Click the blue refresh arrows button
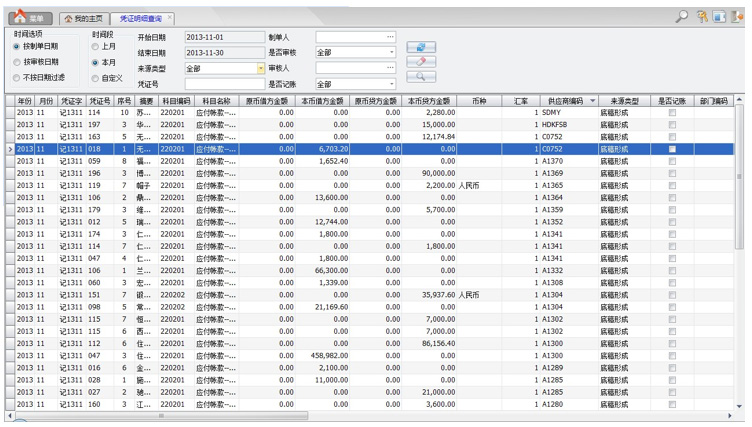Screen dimensions: 752x427 pos(421,47)
